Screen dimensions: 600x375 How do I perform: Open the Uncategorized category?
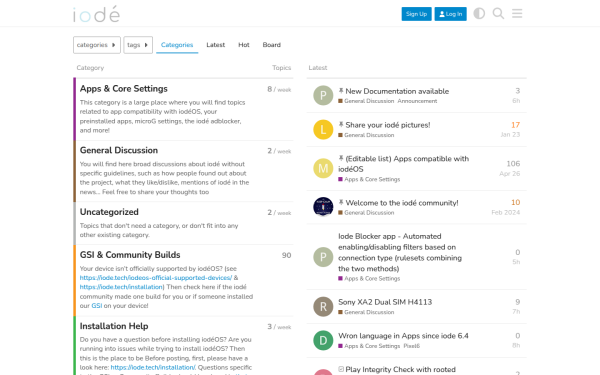pyautogui.click(x=109, y=212)
